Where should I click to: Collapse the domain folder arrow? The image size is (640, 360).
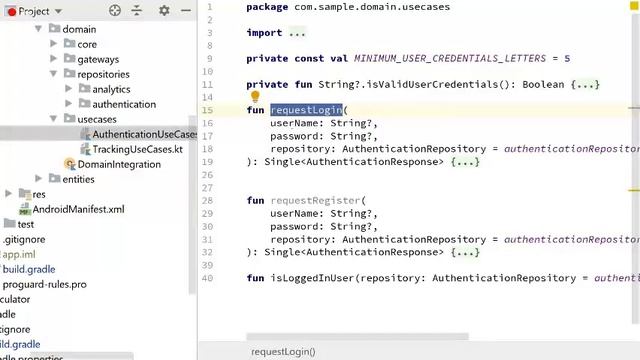tap(38, 29)
